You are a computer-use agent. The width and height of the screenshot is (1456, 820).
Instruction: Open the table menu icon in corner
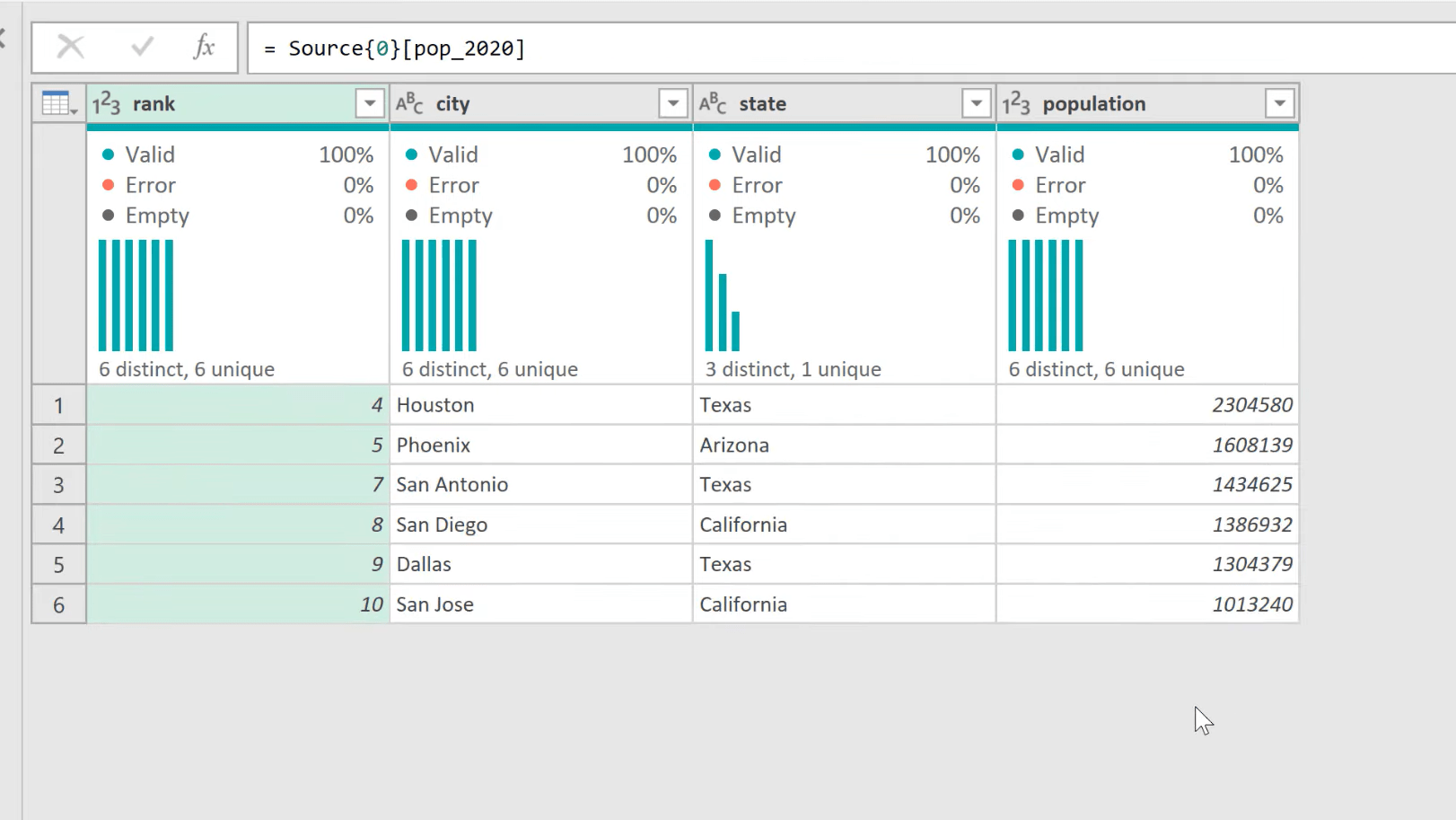tap(59, 104)
